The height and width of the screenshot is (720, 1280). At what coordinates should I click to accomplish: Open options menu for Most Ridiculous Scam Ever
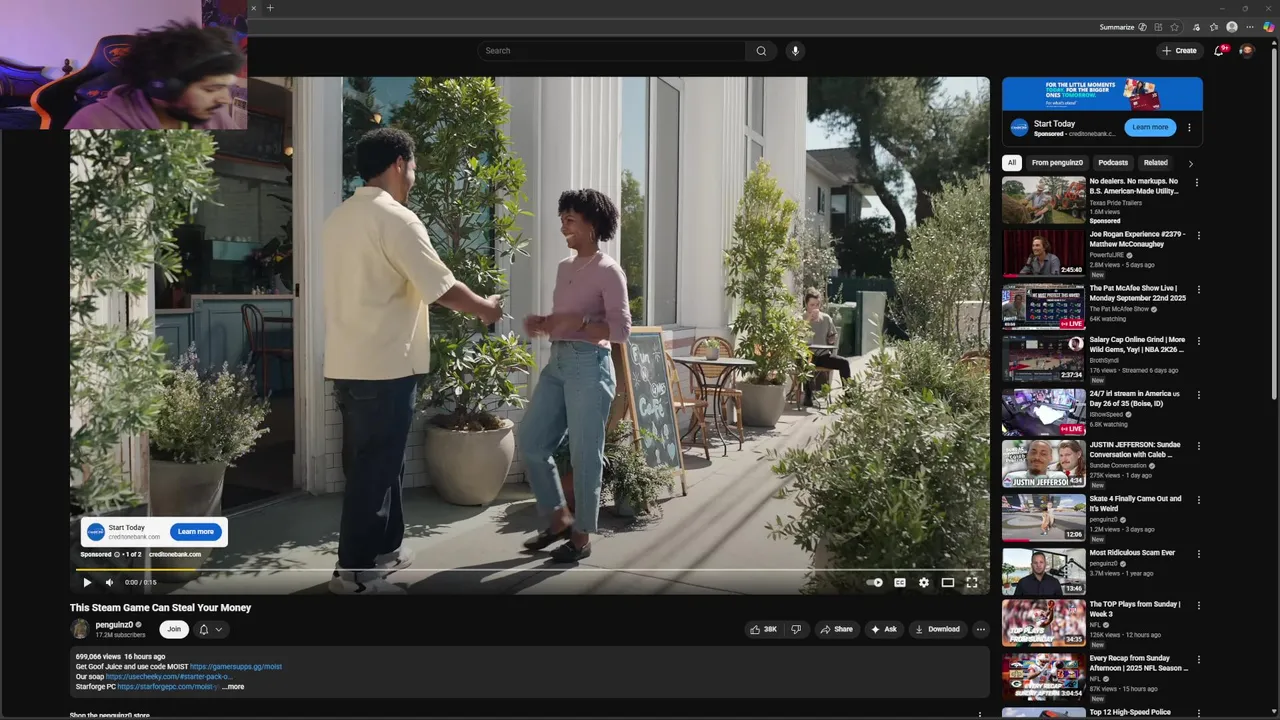pyautogui.click(x=1197, y=554)
